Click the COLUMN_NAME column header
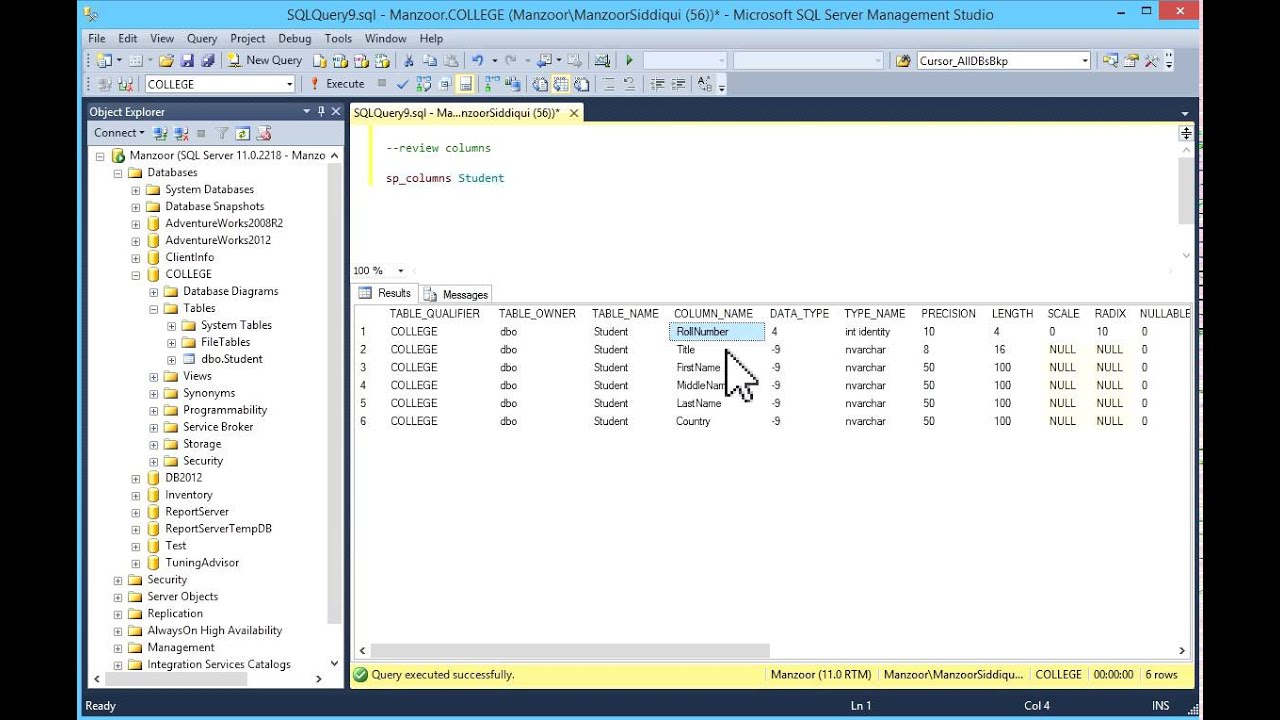 coord(714,313)
